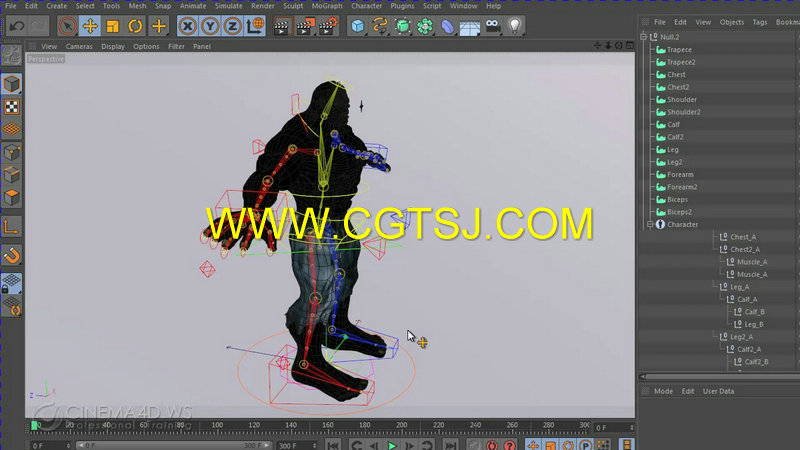Open viewport Display menu
The width and height of the screenshot is (800, 450).
tap(113, 46)
